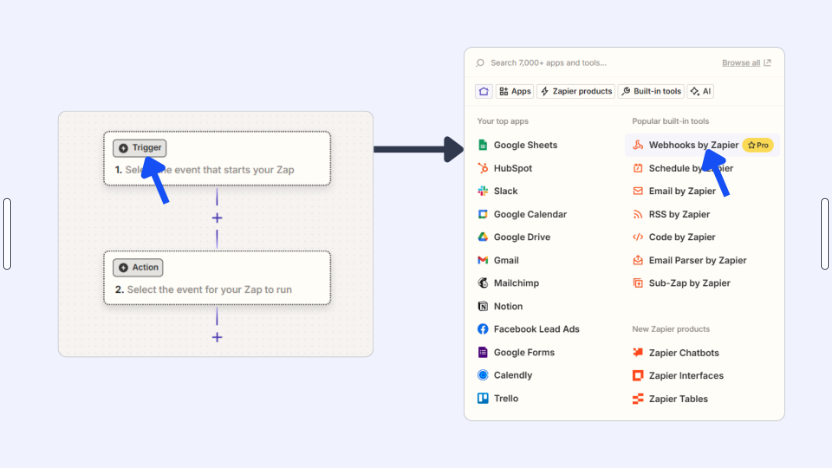This screenshot has width=833, height=470.
Task: Select the AI filter tab
Action: (701, 91)
